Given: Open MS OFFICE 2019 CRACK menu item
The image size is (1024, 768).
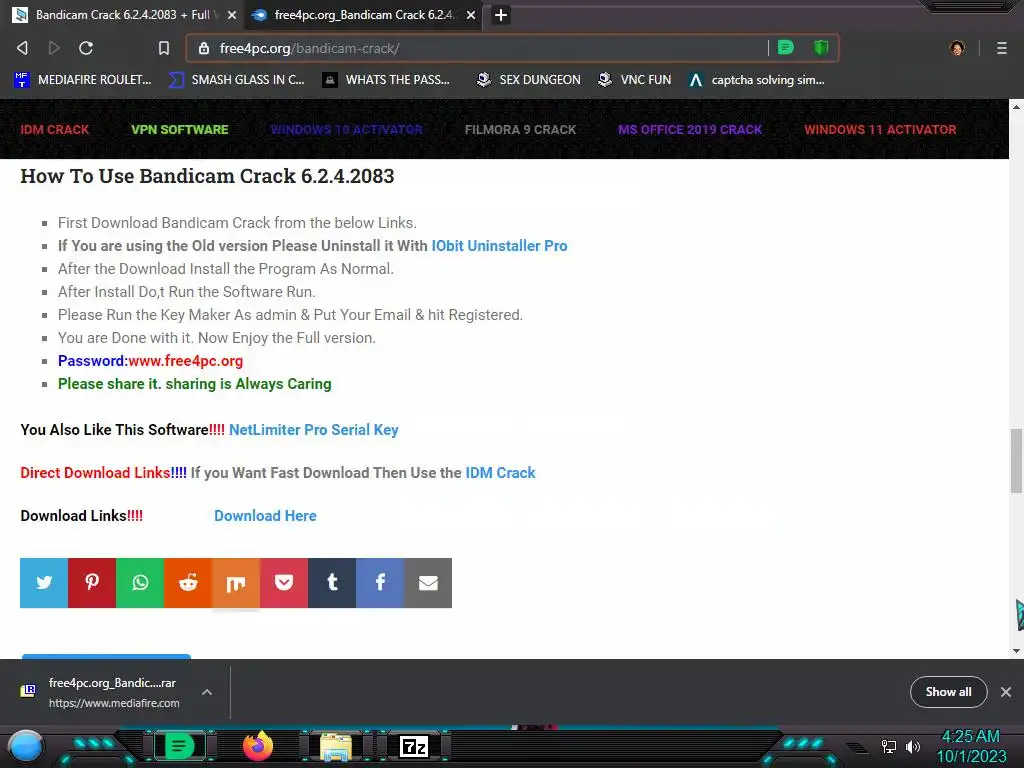Looking at the screenshot, I should click(x=690, y=129).
